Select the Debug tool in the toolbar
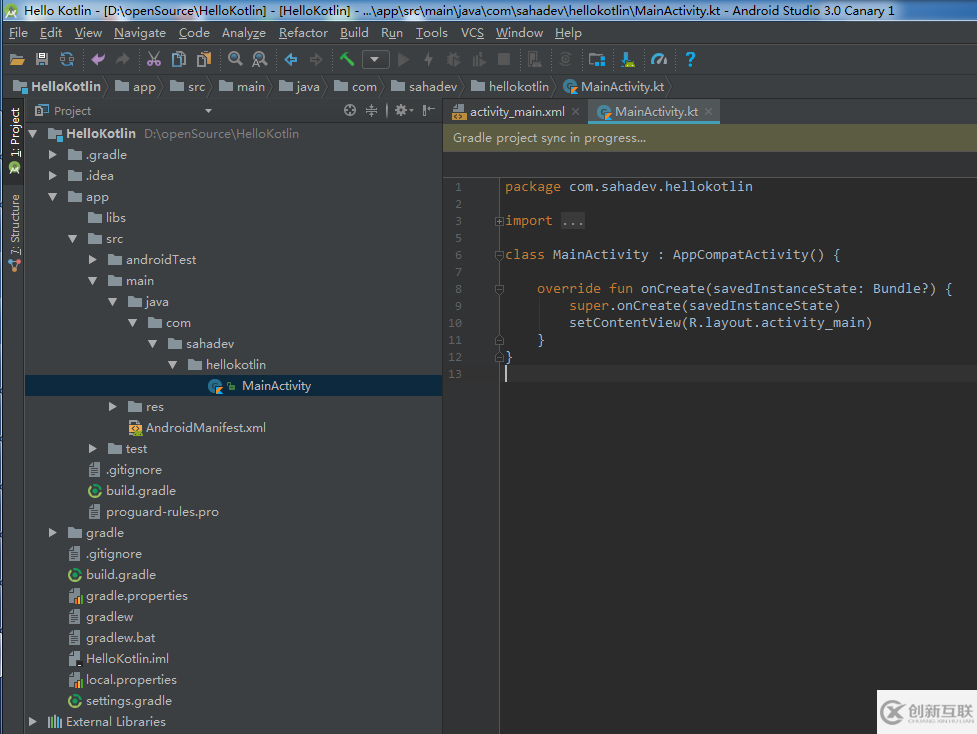 click(x=453, y=59)
